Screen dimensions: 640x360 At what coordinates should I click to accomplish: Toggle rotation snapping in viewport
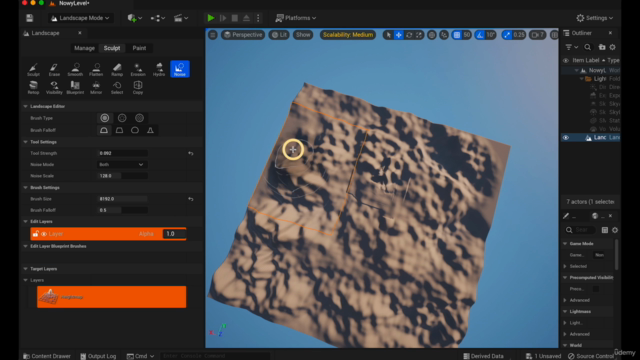click(x=480, y=35)
